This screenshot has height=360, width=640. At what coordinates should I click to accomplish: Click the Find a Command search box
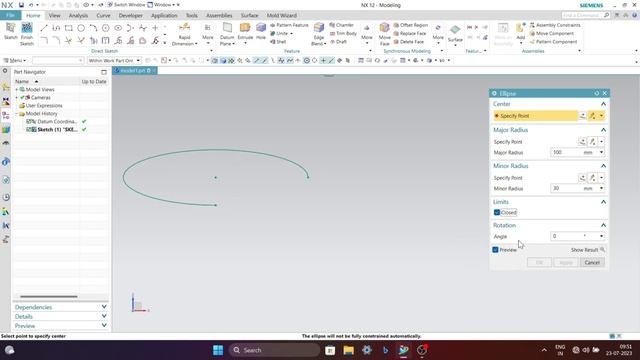coord(585,15)
